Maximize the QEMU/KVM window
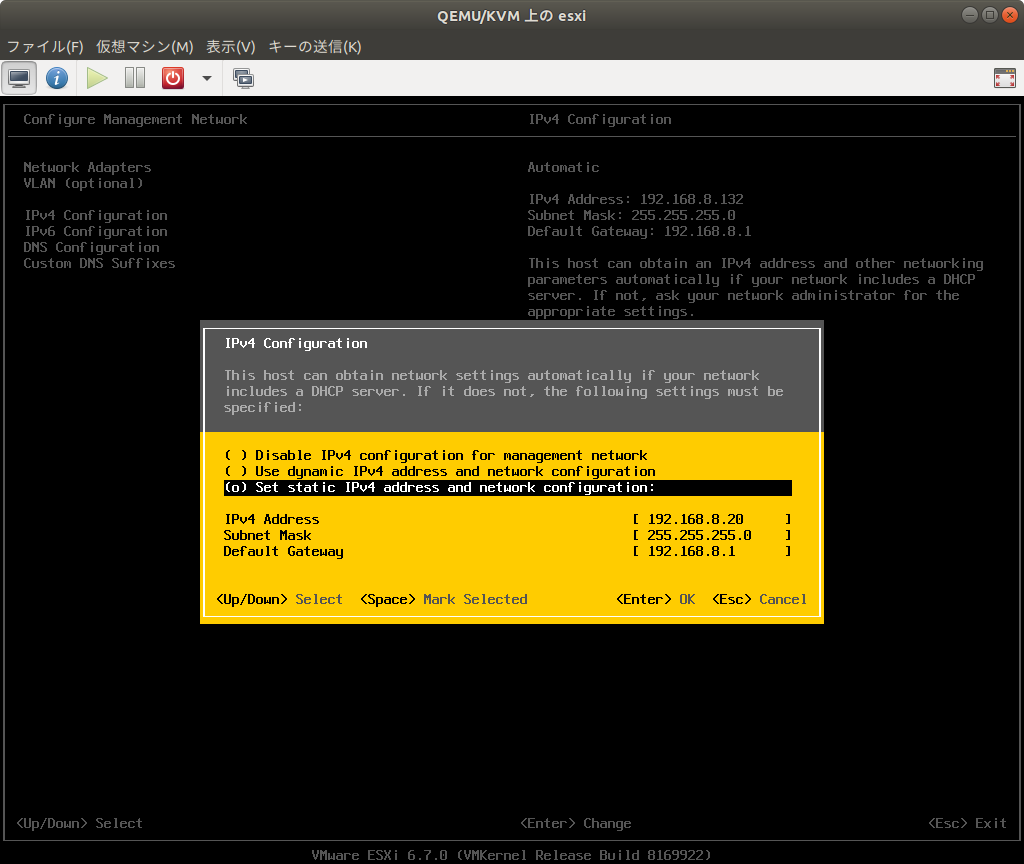 point(990,15)
